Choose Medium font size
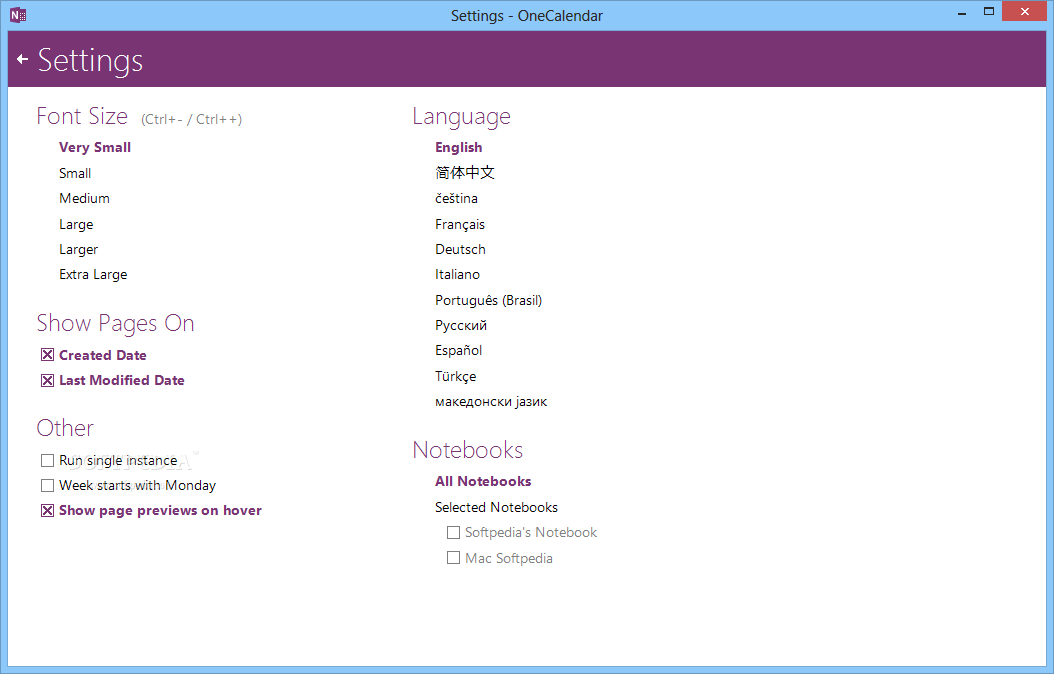This screenshot has height=674, width=1054. 84,198
